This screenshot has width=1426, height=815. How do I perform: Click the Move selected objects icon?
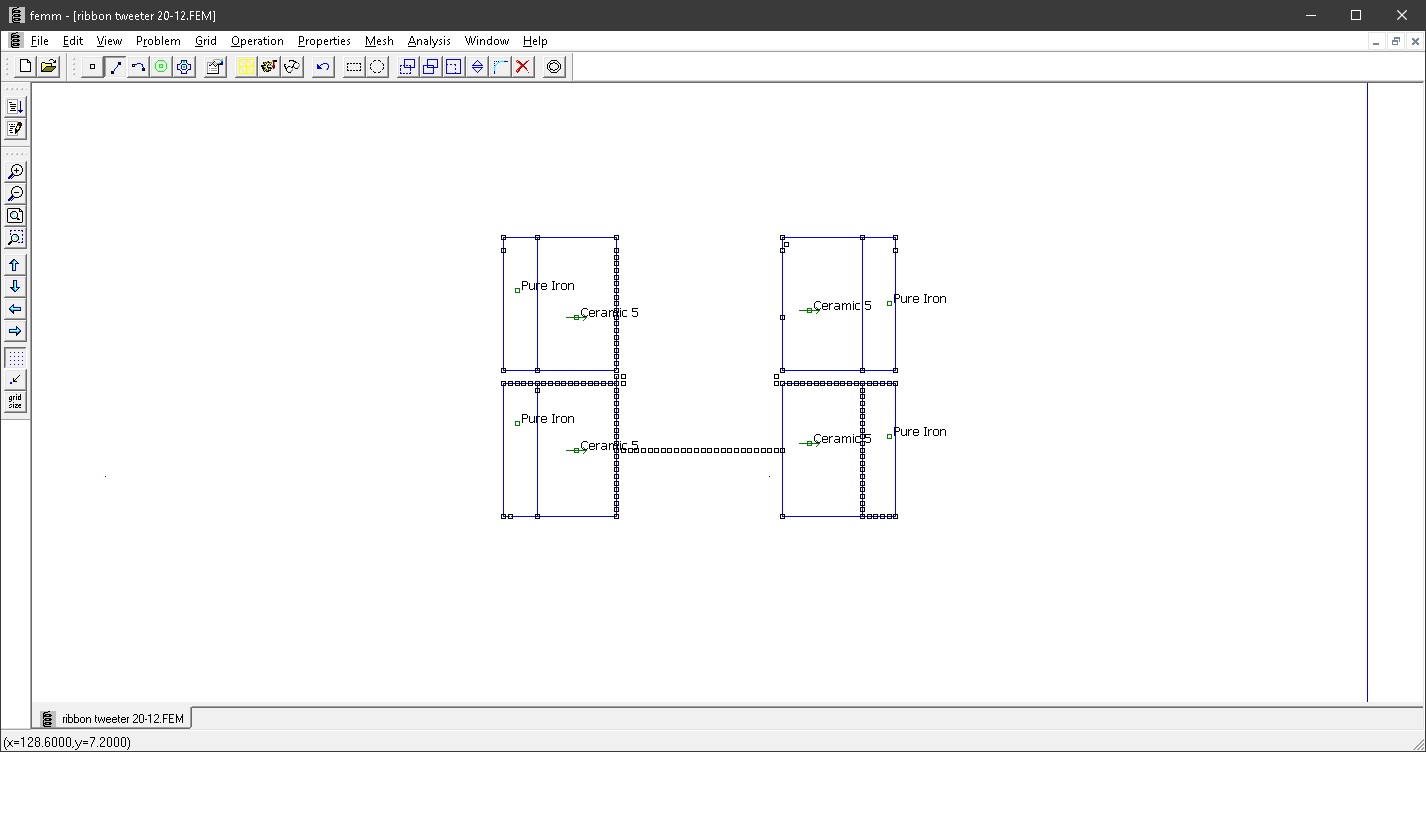pyautogui.click(x=408, y=67)
